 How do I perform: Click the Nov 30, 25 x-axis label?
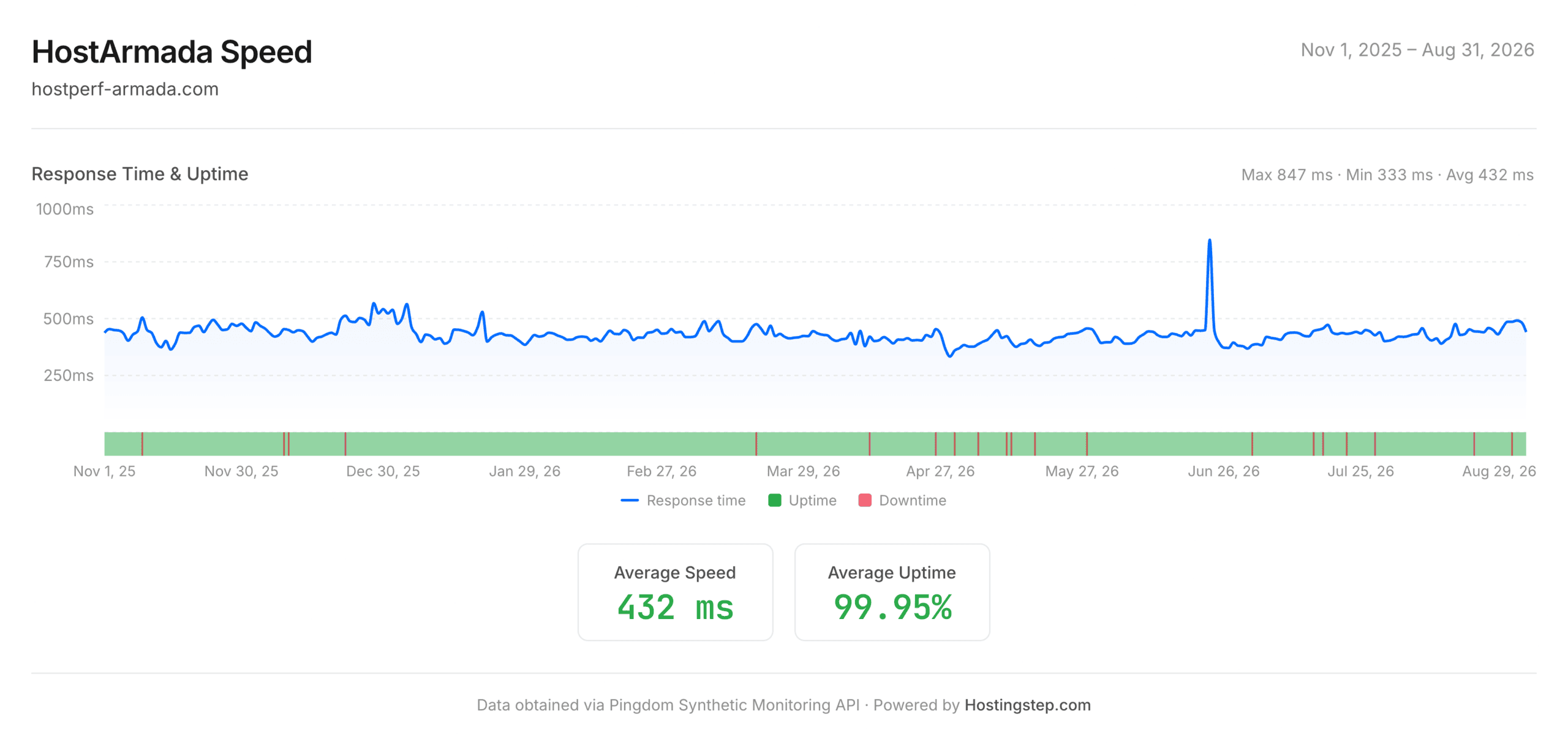241,471
